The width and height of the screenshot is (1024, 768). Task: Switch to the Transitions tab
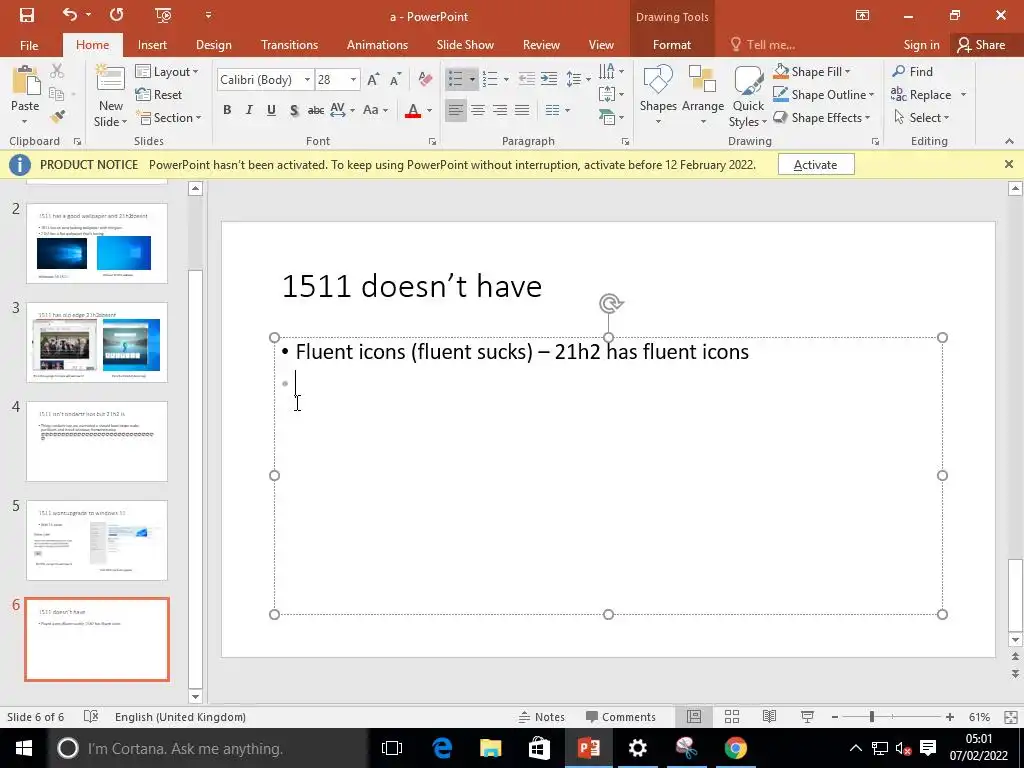click(x=289, y=44)
